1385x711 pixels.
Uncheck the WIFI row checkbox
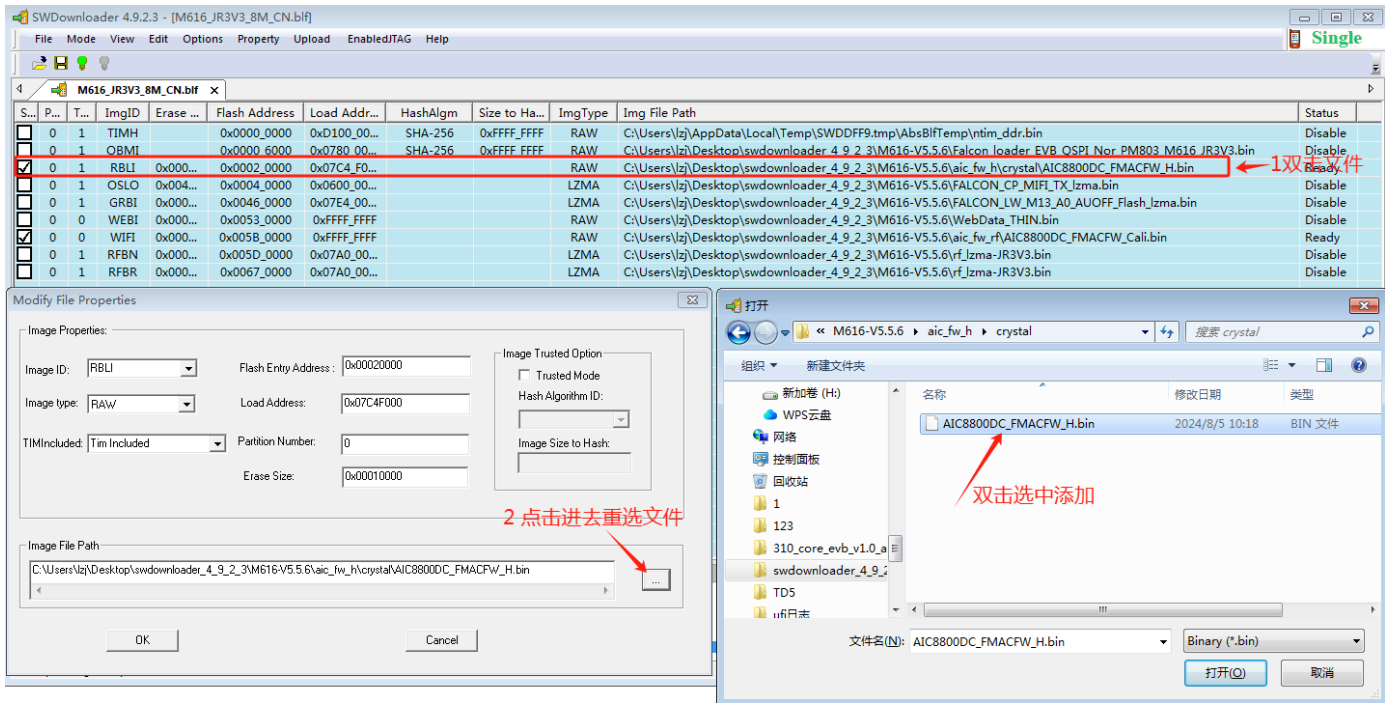[25, 237]
